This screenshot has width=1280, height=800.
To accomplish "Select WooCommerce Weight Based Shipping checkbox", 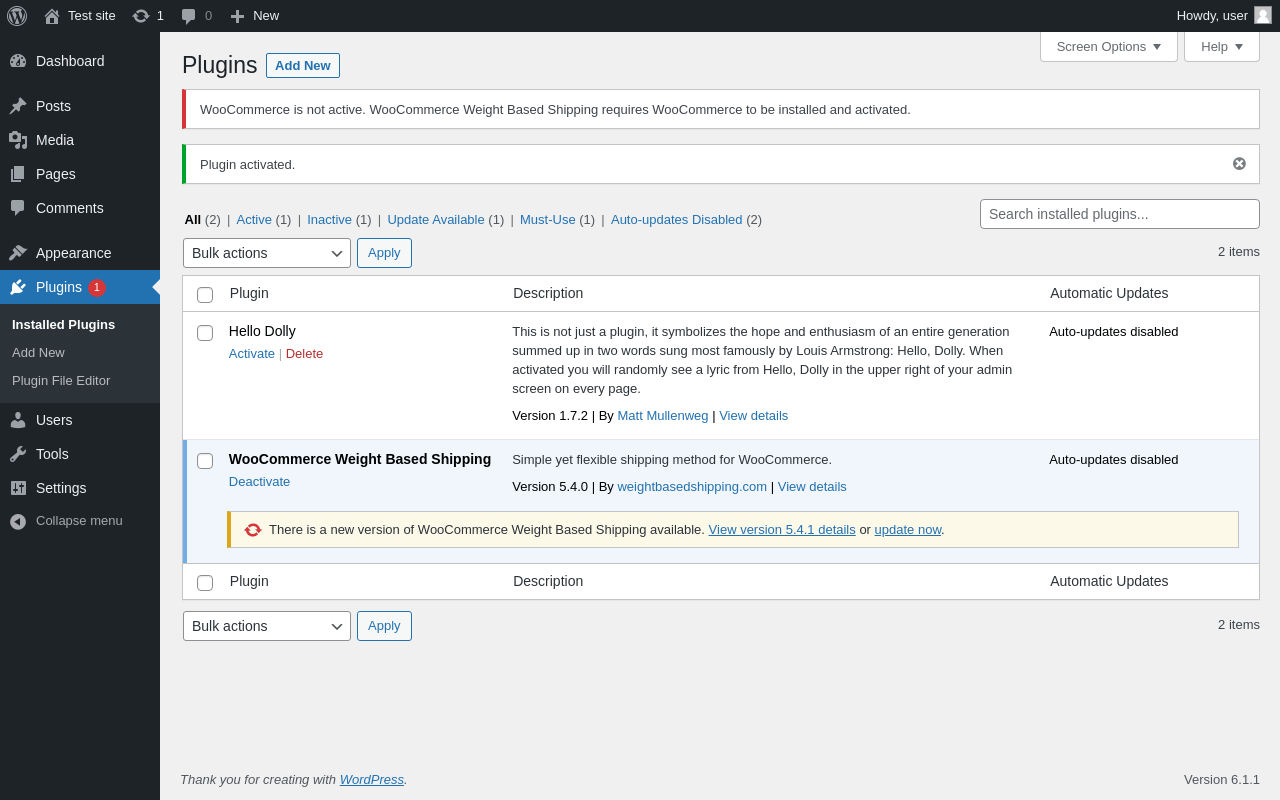I will [205, 461].
